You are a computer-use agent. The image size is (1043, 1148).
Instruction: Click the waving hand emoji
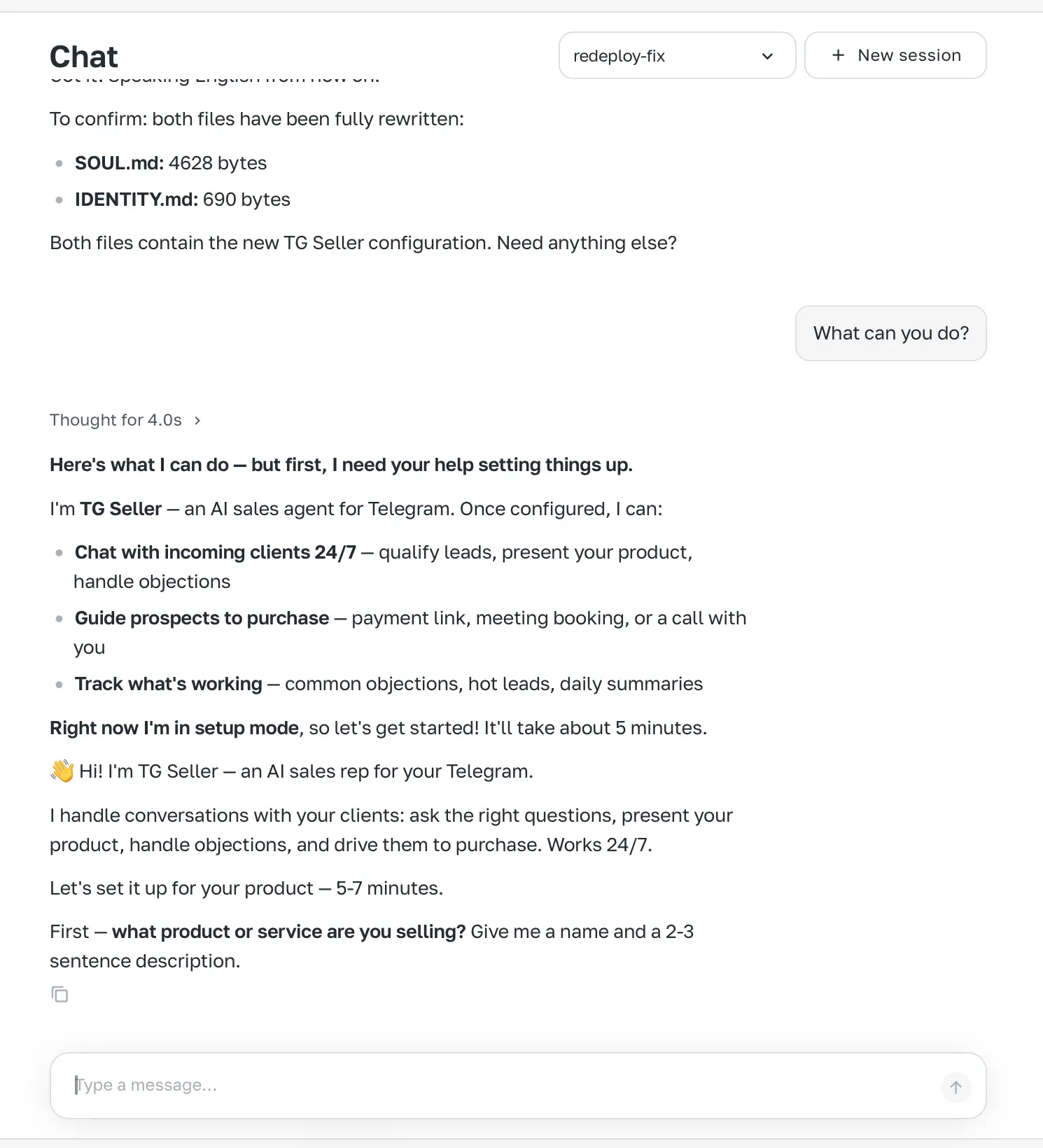62,771
